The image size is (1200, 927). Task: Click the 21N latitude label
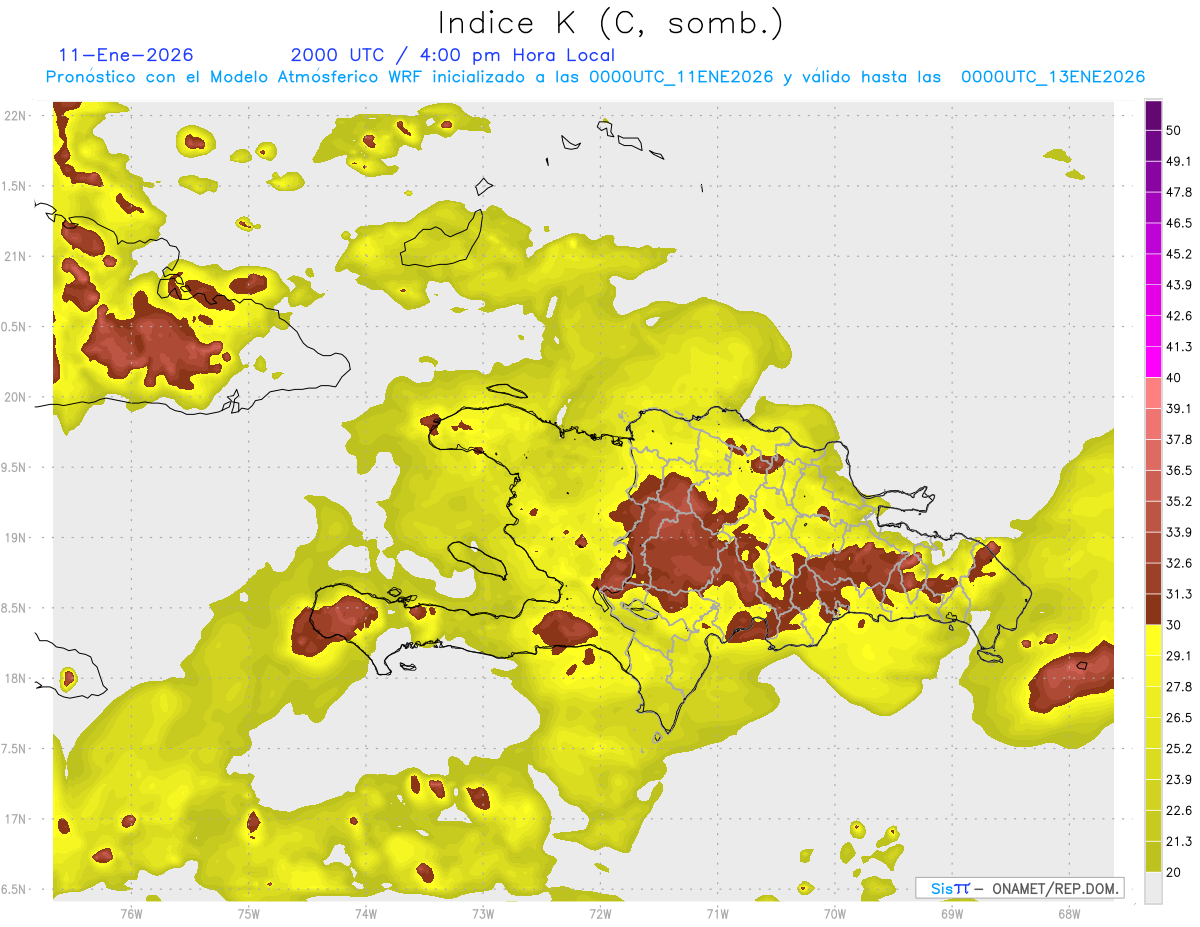[x=15, y=256]
